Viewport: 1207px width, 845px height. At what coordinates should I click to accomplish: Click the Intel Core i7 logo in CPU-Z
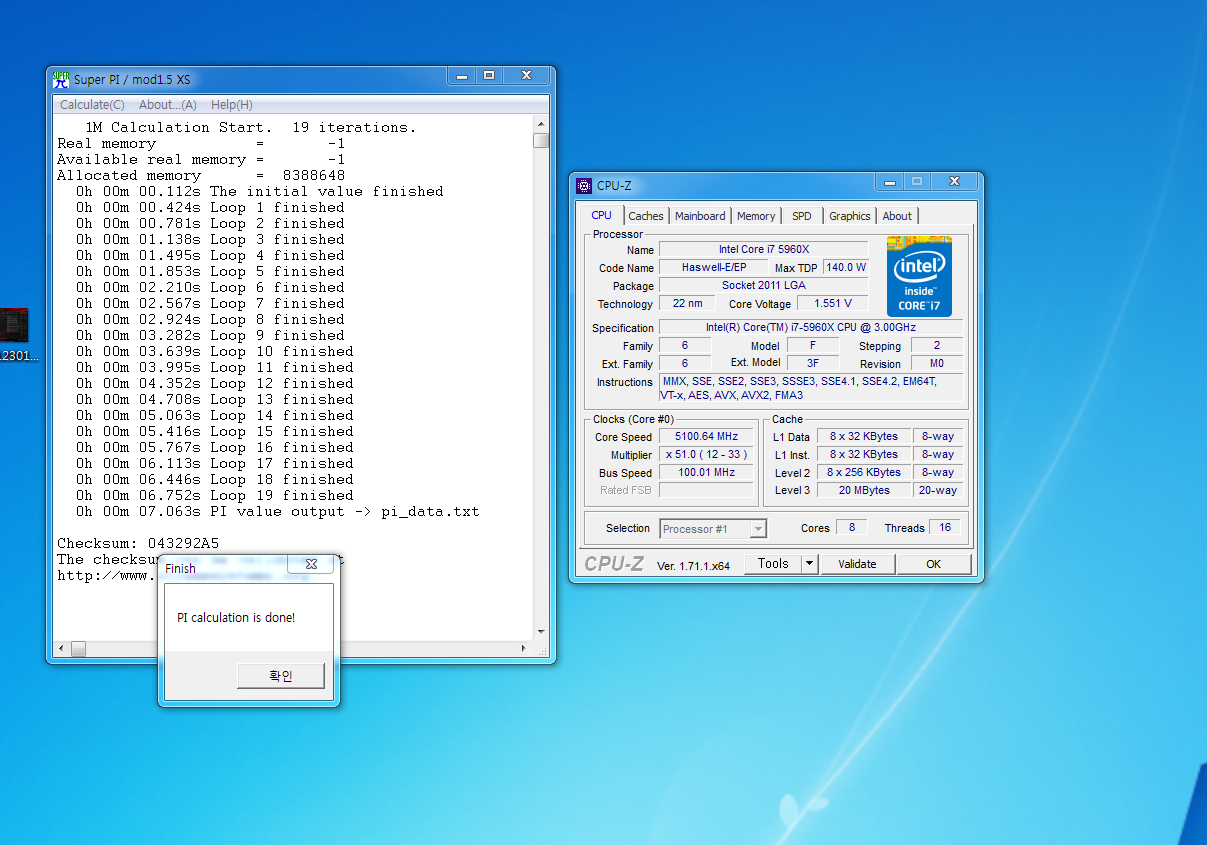click(919, 277)
